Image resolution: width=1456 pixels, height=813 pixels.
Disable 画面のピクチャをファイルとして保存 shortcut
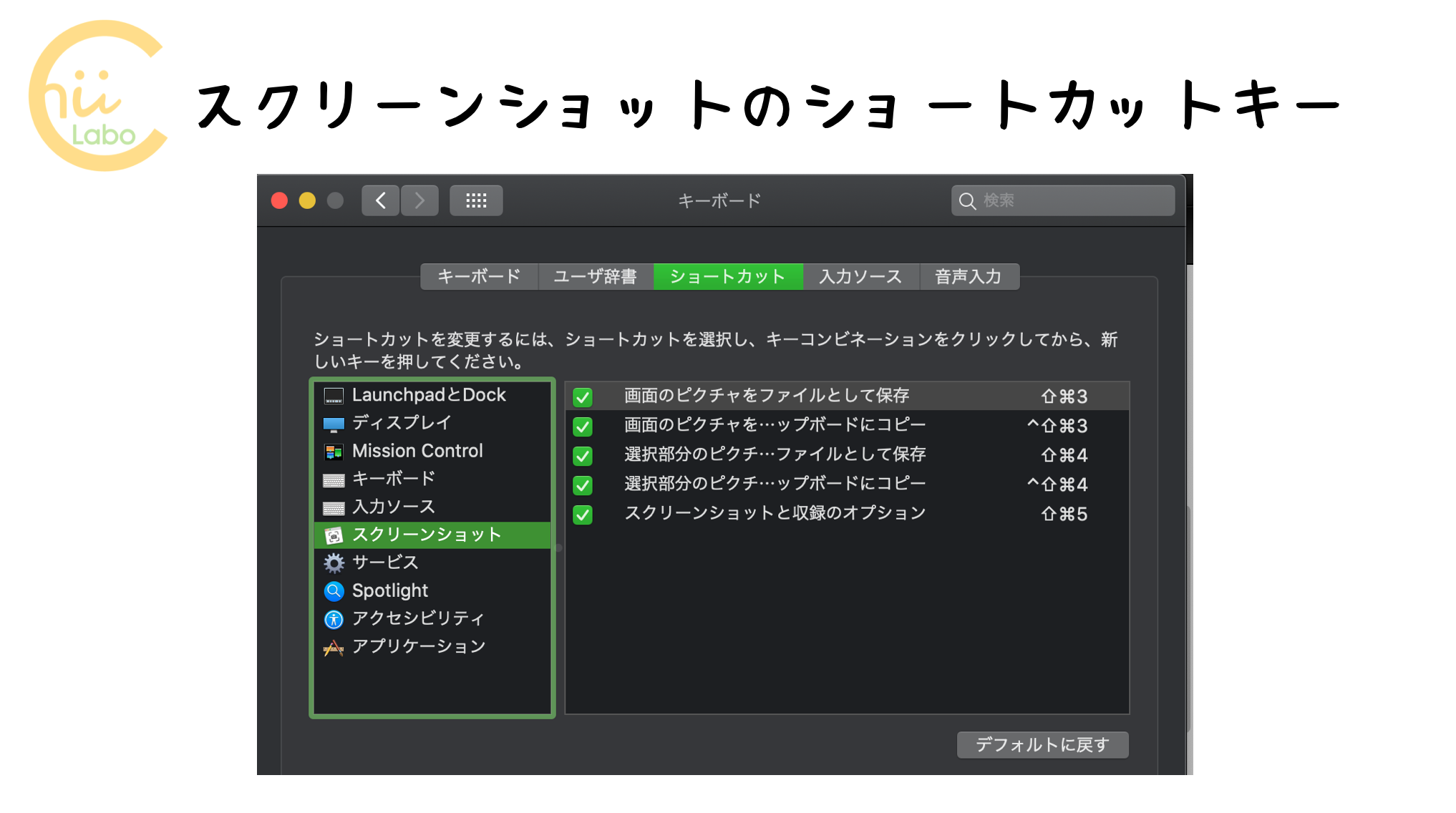pos(582,396)
